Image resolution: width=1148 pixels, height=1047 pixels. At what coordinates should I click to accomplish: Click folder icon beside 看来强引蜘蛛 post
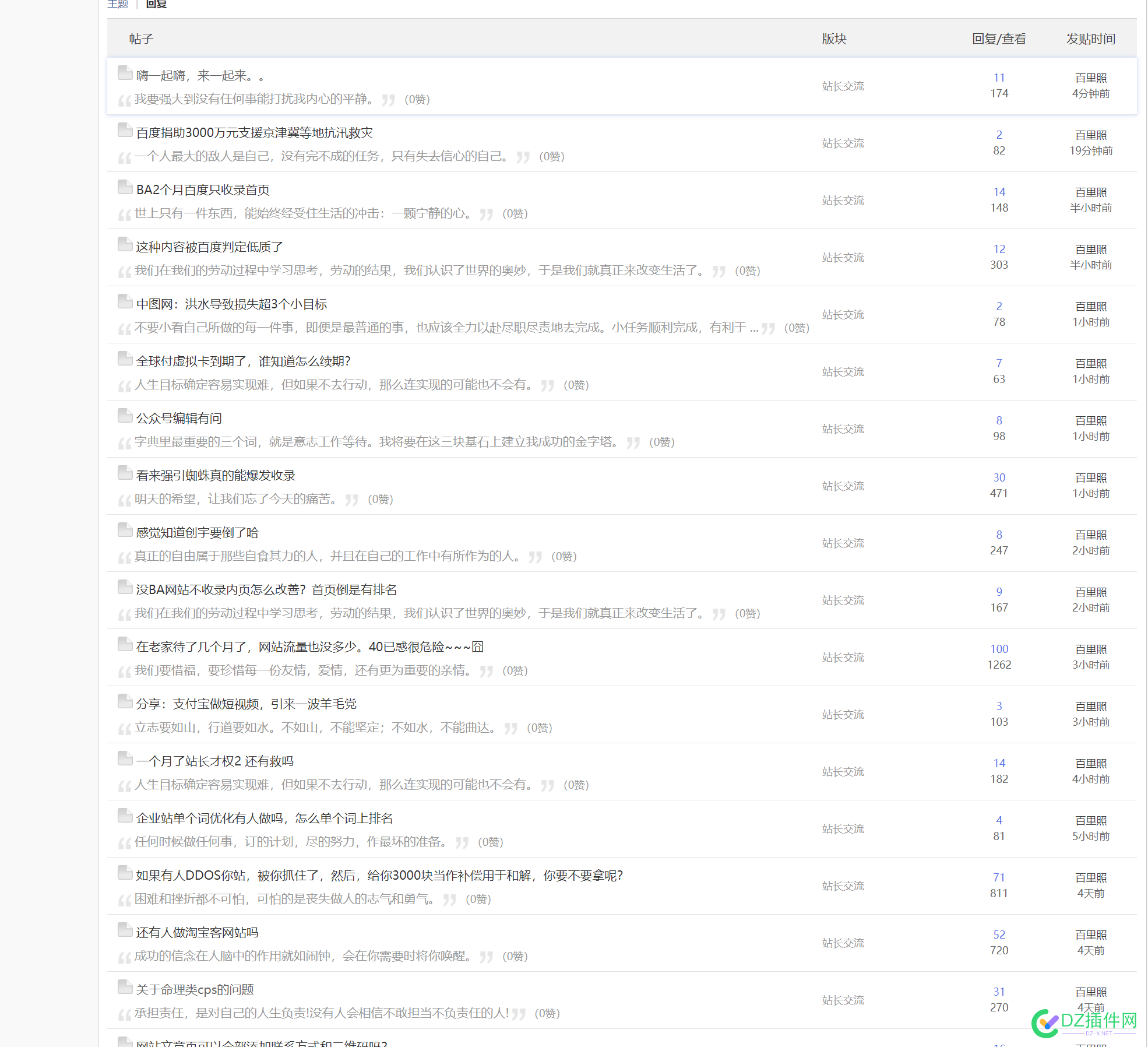click(125, 473)
